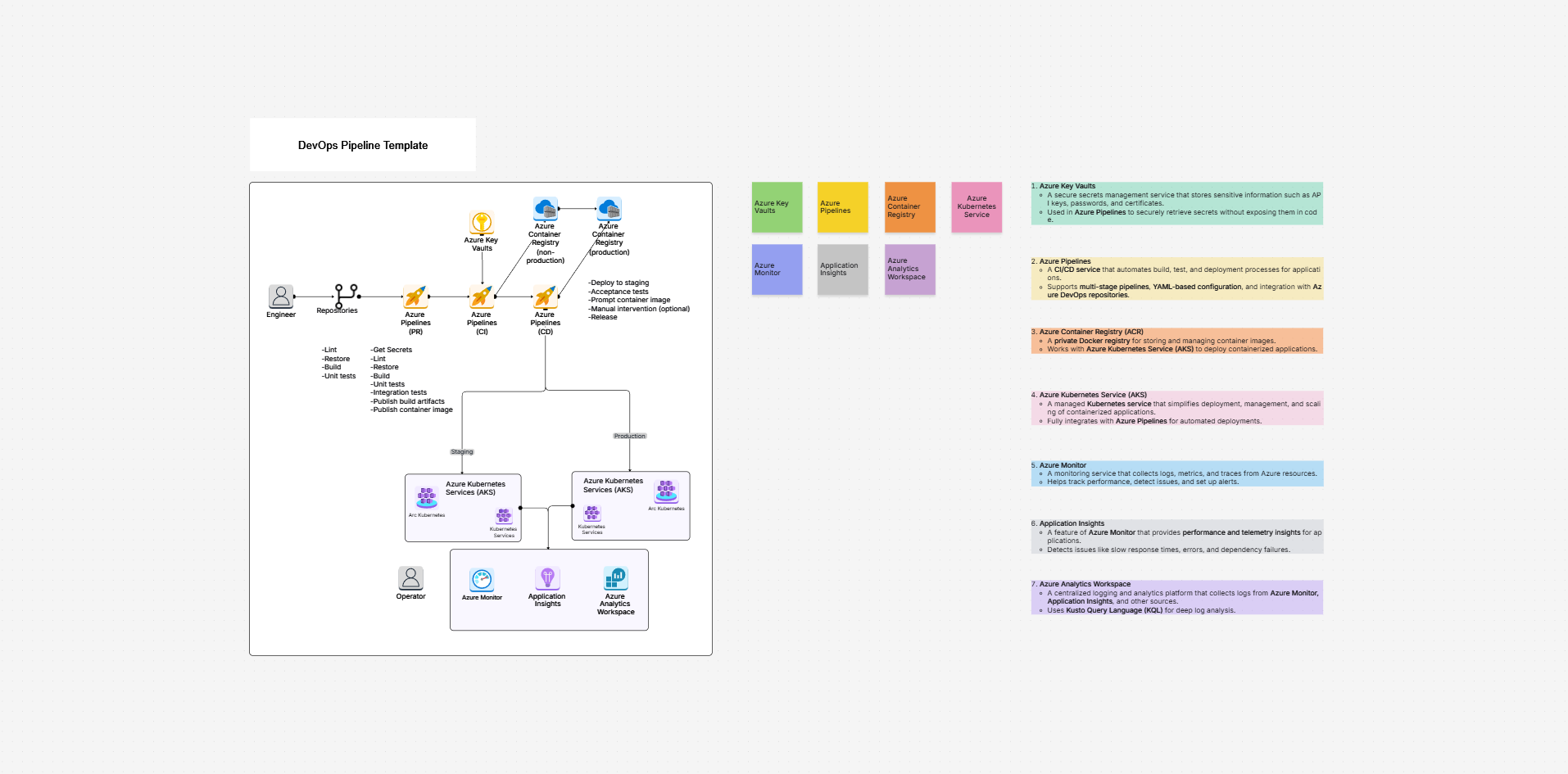
Task: Select the non-production Container Registry icon
Action: pos(546,209)
